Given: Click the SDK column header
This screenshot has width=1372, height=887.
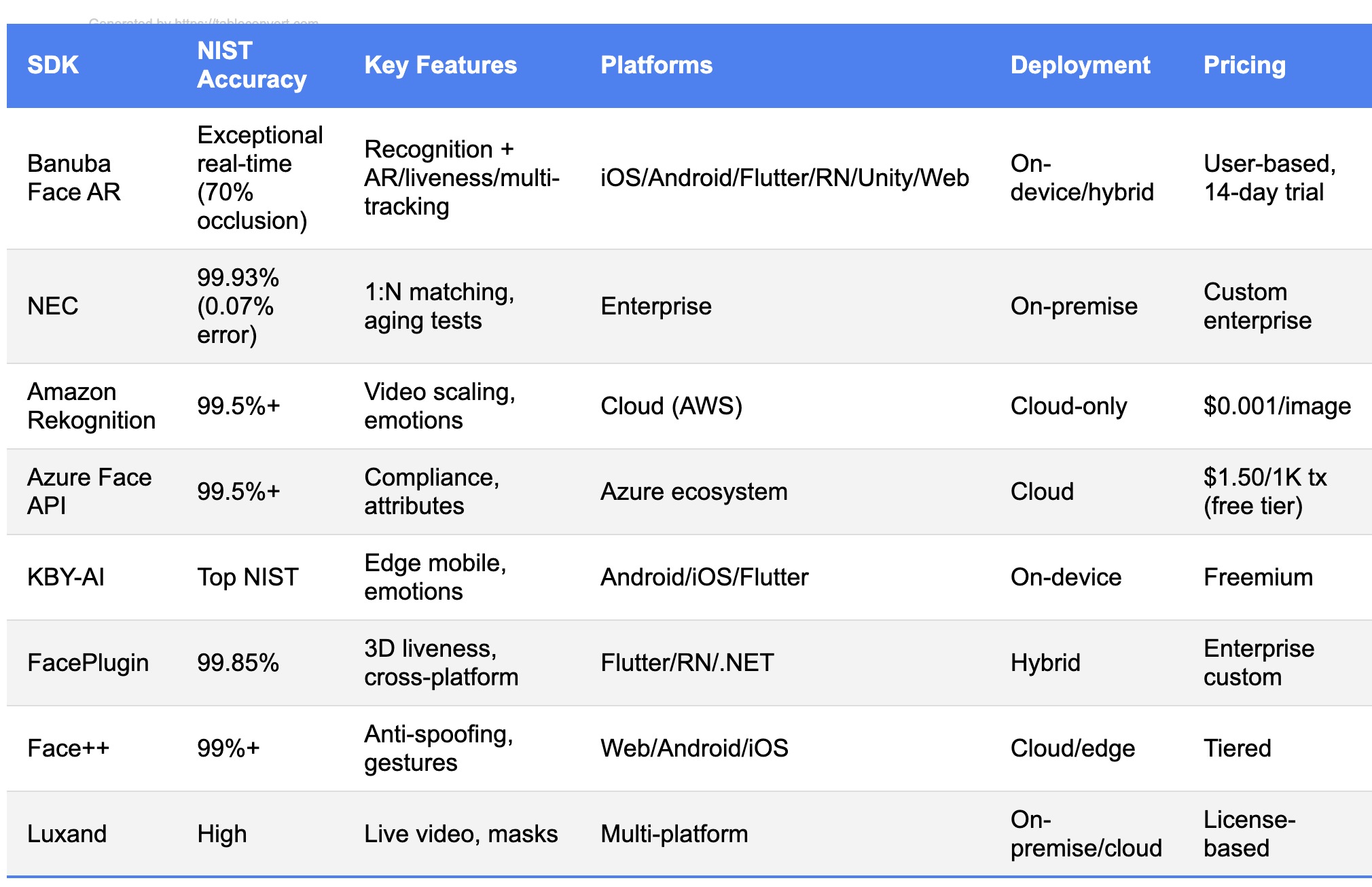Looking at the screenshot, I should [x=53, y=65].
